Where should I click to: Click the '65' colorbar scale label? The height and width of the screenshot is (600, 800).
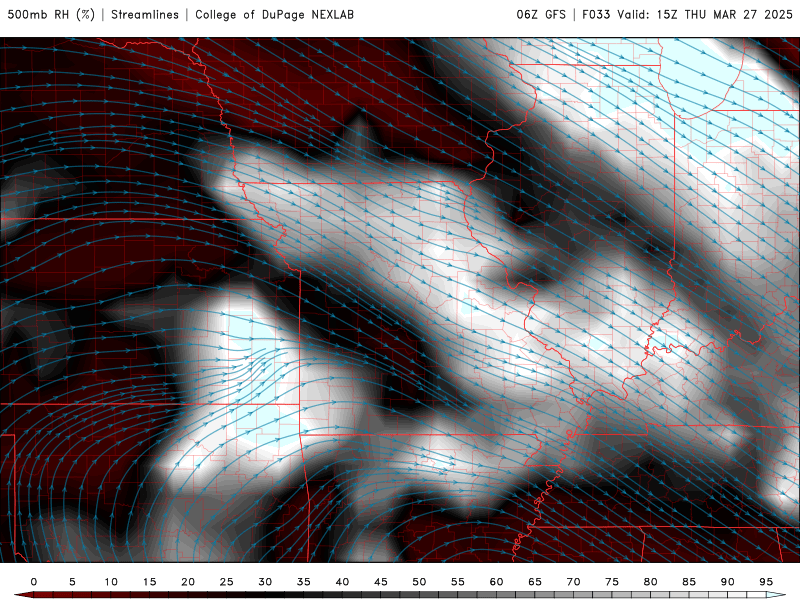click(x=535, y=582)
